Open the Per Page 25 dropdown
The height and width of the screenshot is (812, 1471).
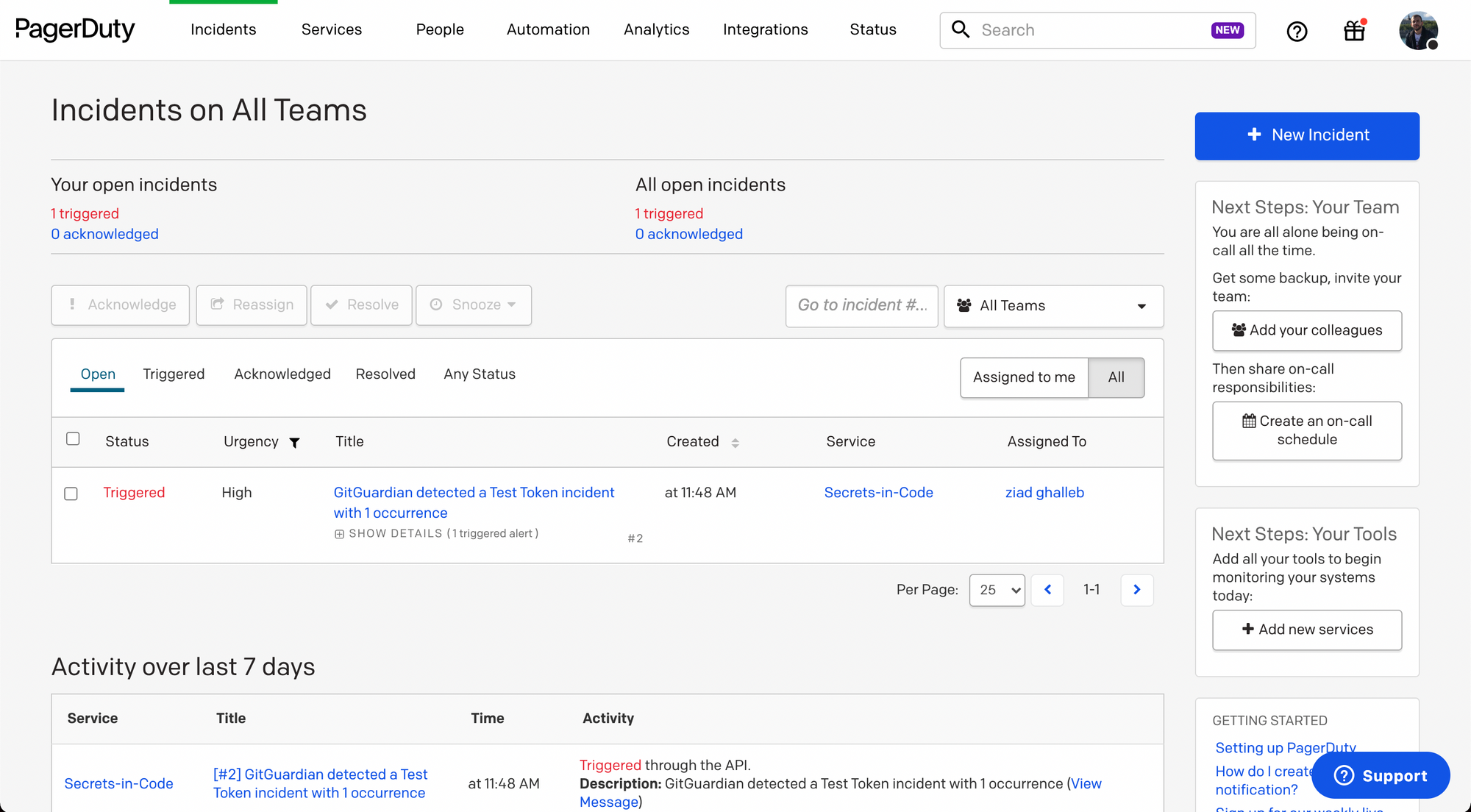coord(997,590)
